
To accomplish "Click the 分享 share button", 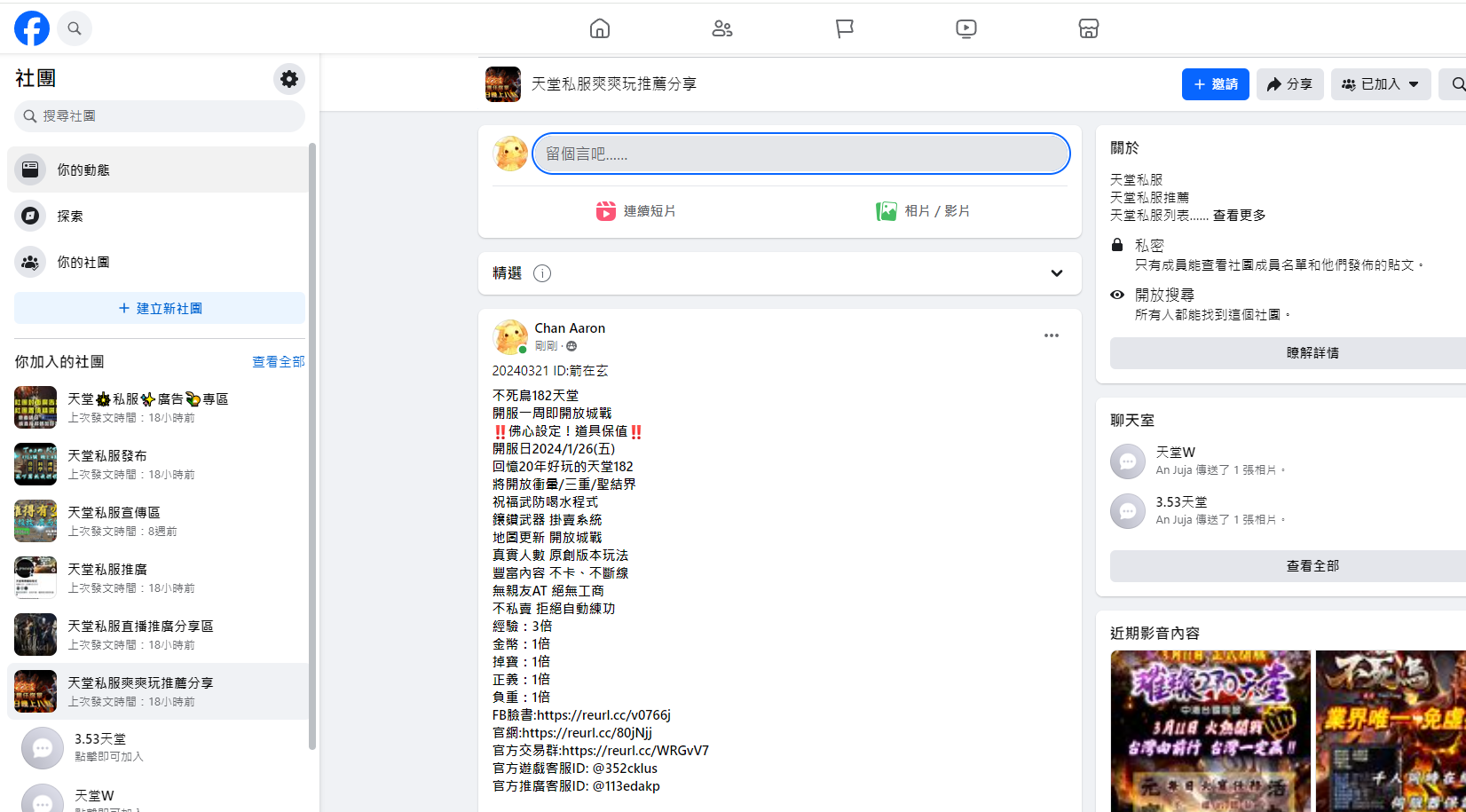I will coord(1290,84).
